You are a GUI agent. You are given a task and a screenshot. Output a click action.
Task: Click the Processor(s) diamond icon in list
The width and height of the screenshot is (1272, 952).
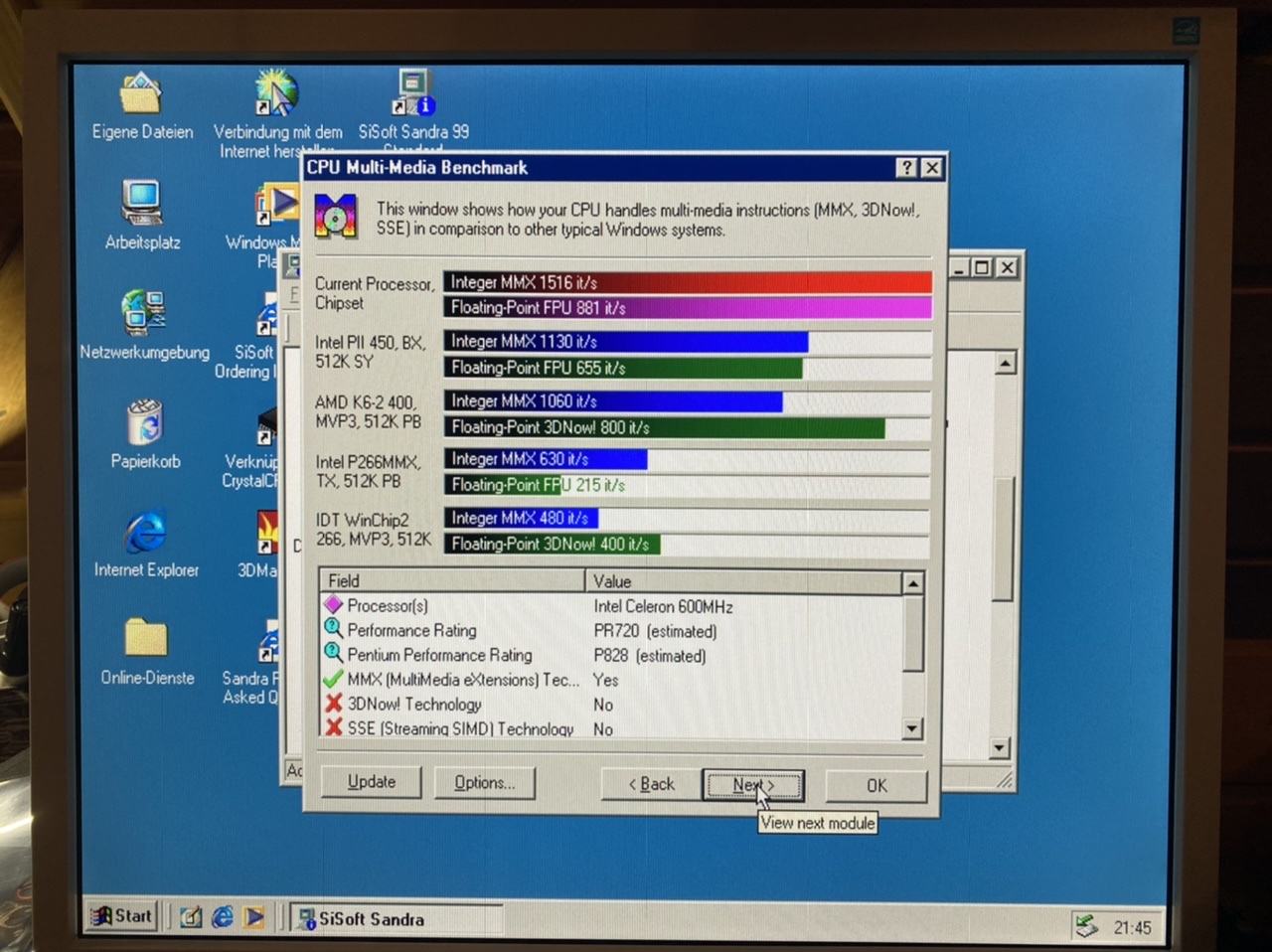pyautogui.click(x=333, y=604)
